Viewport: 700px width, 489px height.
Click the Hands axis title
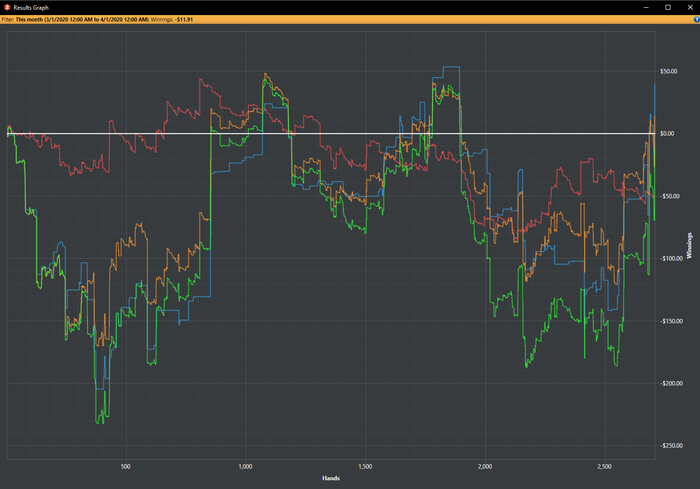331,478
